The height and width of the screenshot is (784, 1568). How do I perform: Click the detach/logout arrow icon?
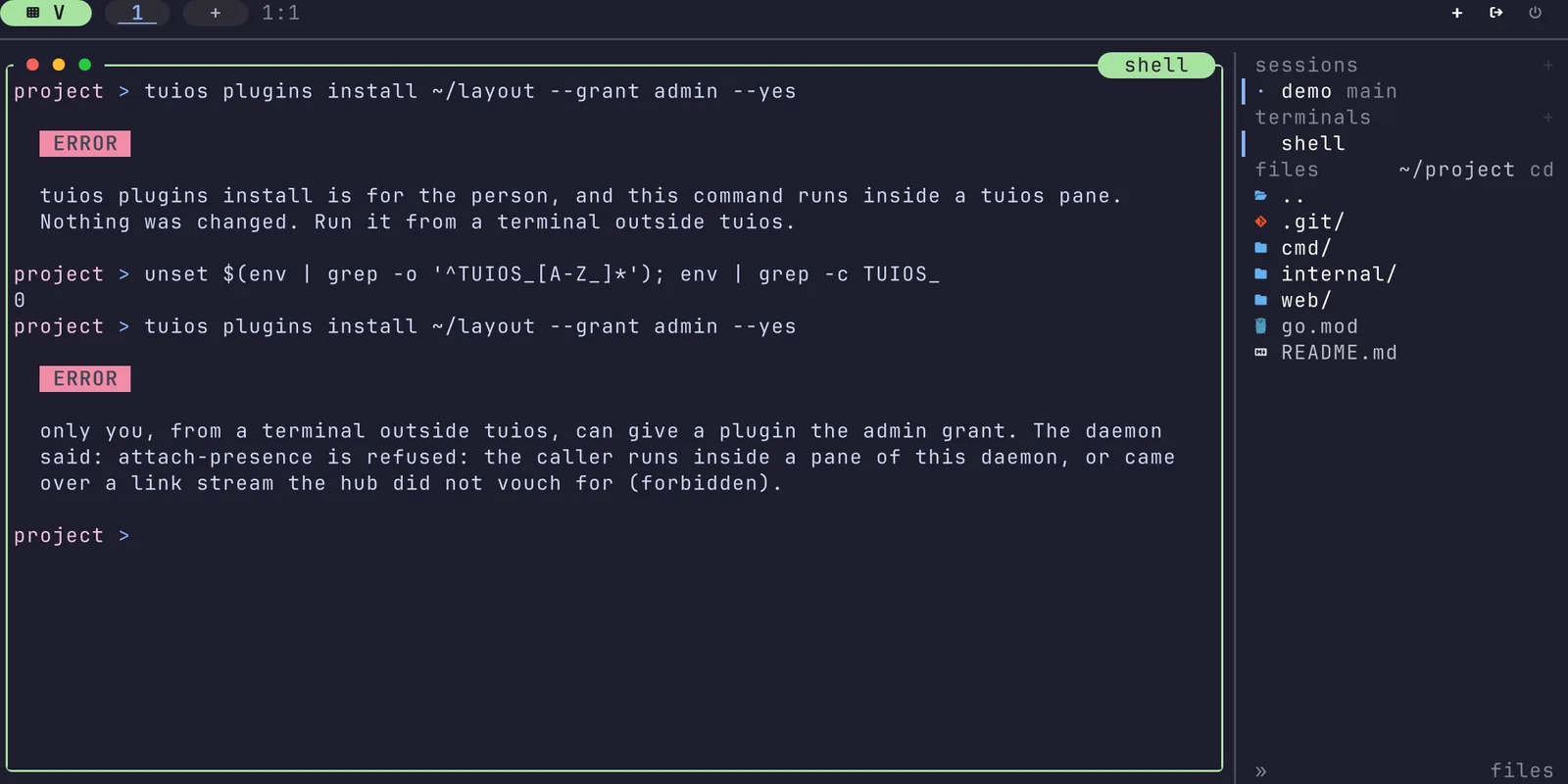1496,13
